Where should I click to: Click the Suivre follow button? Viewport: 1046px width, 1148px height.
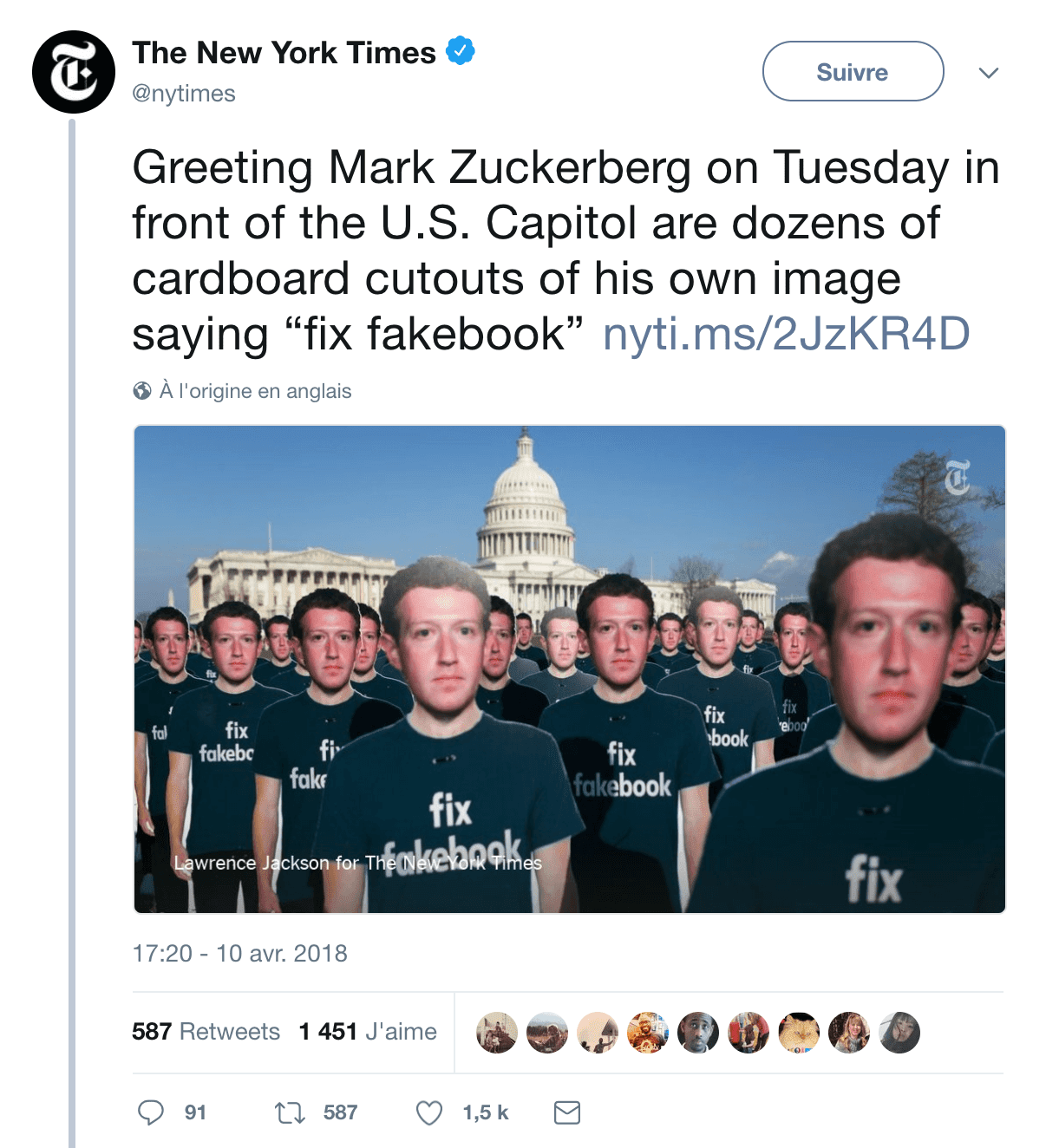coord(853,71)
